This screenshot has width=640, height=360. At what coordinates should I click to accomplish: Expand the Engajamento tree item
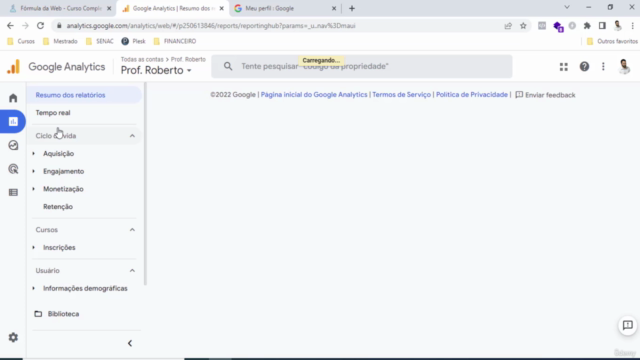point(33,171)
